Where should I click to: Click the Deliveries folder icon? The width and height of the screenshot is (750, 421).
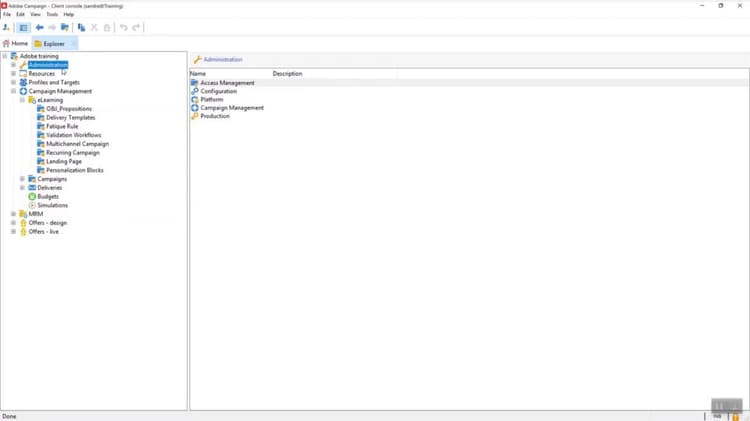pos(32,188)
